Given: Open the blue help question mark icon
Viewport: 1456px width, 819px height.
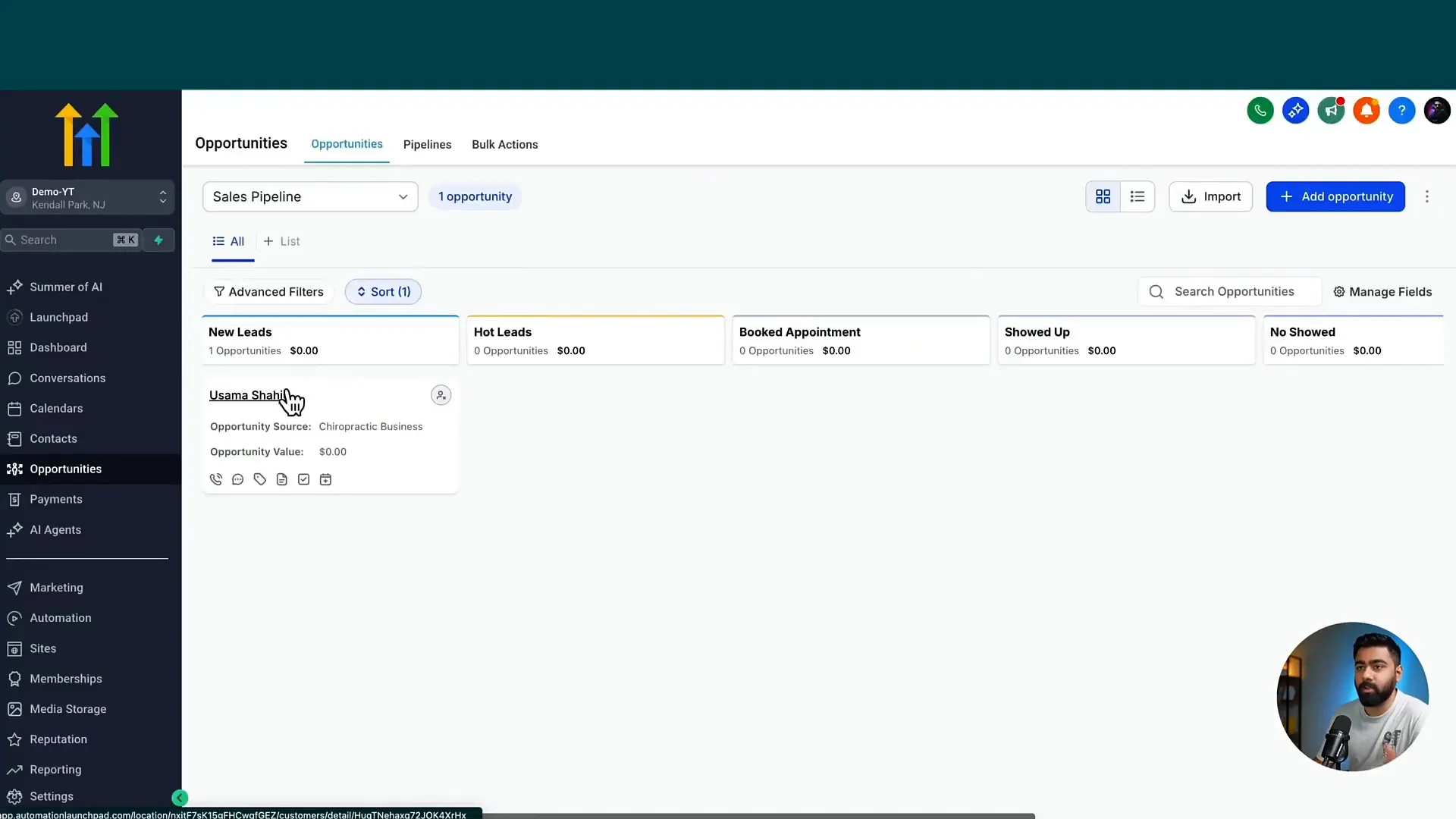Looking at the screenshot, I should tap(1401, 111).
